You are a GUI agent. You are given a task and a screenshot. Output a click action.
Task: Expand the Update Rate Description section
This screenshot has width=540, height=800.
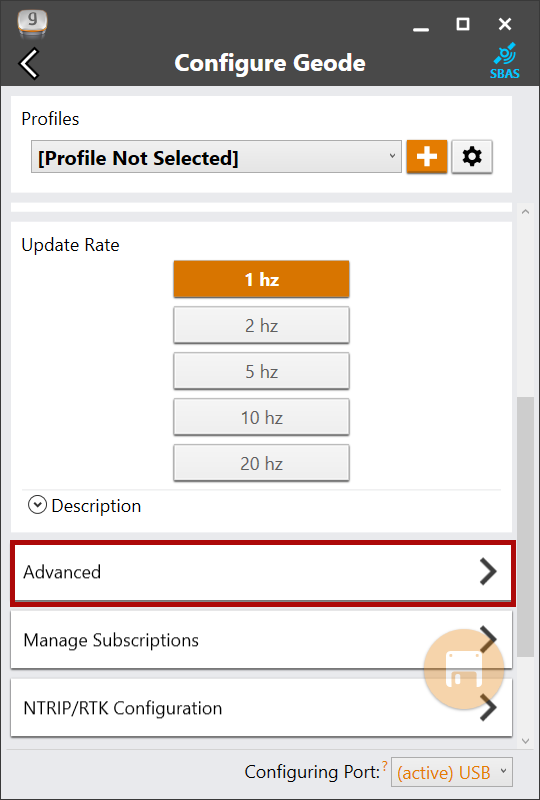point(85,506)
